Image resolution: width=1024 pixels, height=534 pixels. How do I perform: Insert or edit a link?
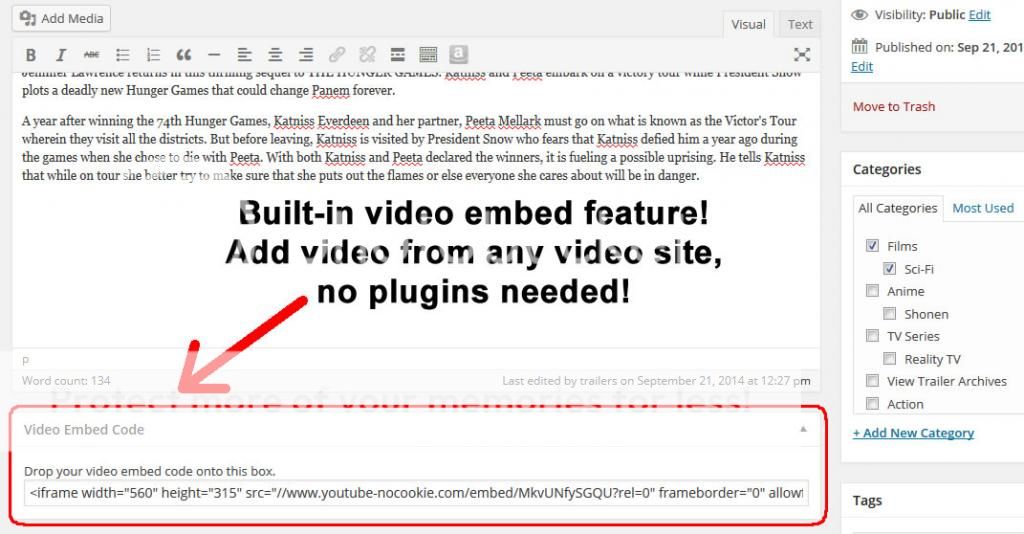(x=336, y=55)
